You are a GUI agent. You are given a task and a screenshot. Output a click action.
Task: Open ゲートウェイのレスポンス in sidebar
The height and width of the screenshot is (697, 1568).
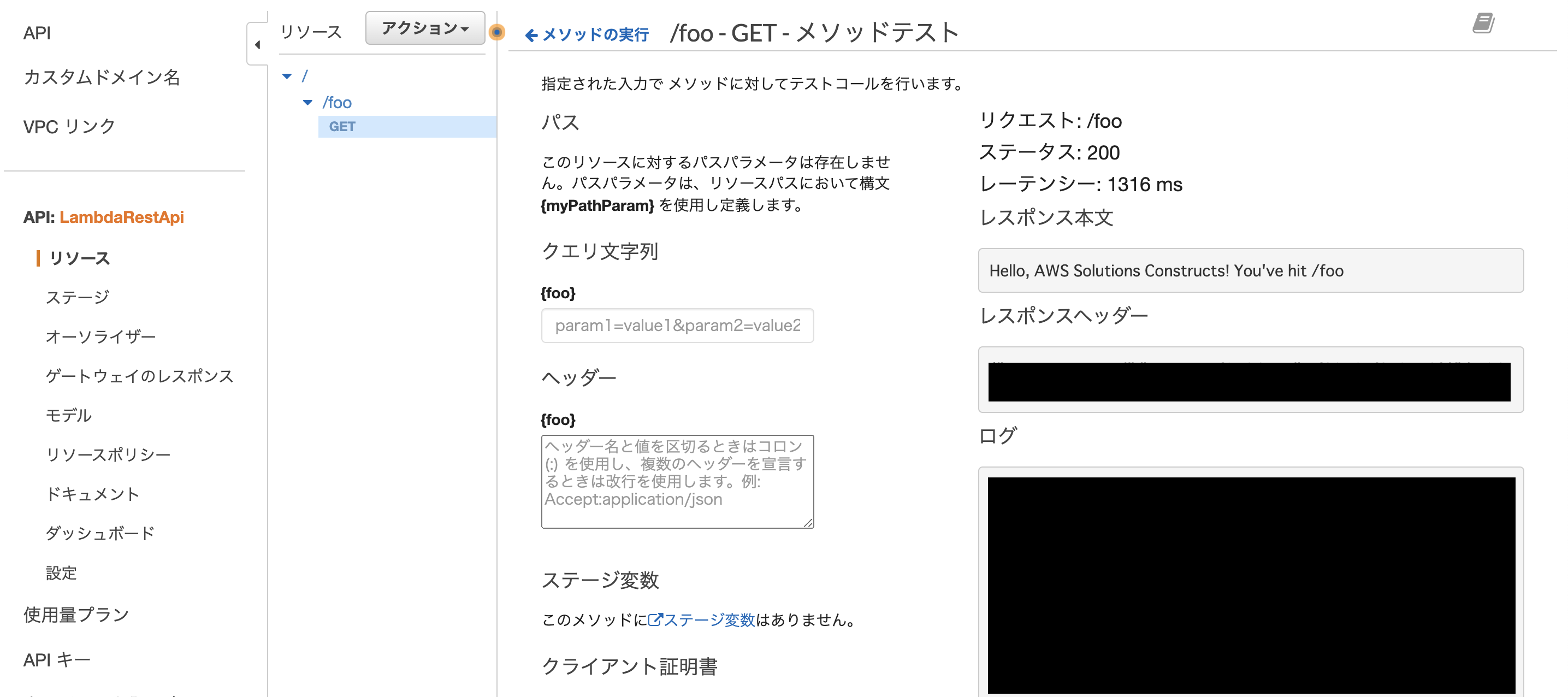pos(139,376)
